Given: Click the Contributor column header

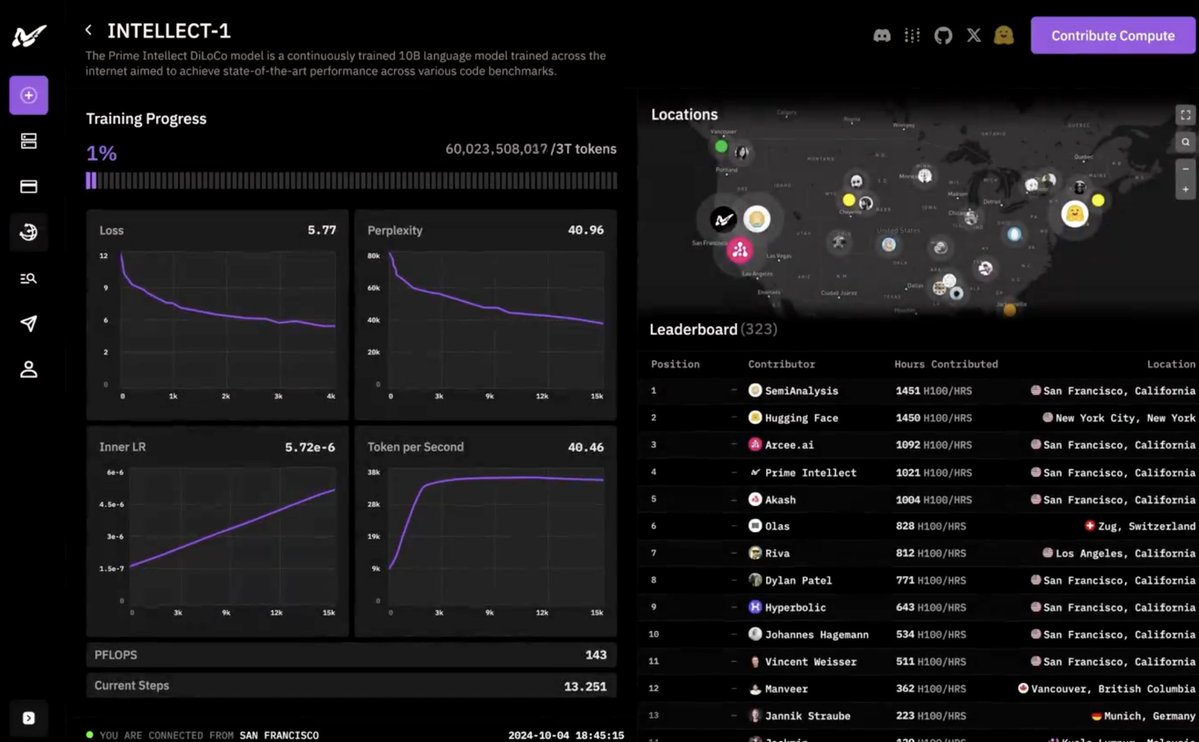Looking at the screenshot, I should (x=781, y=364).
